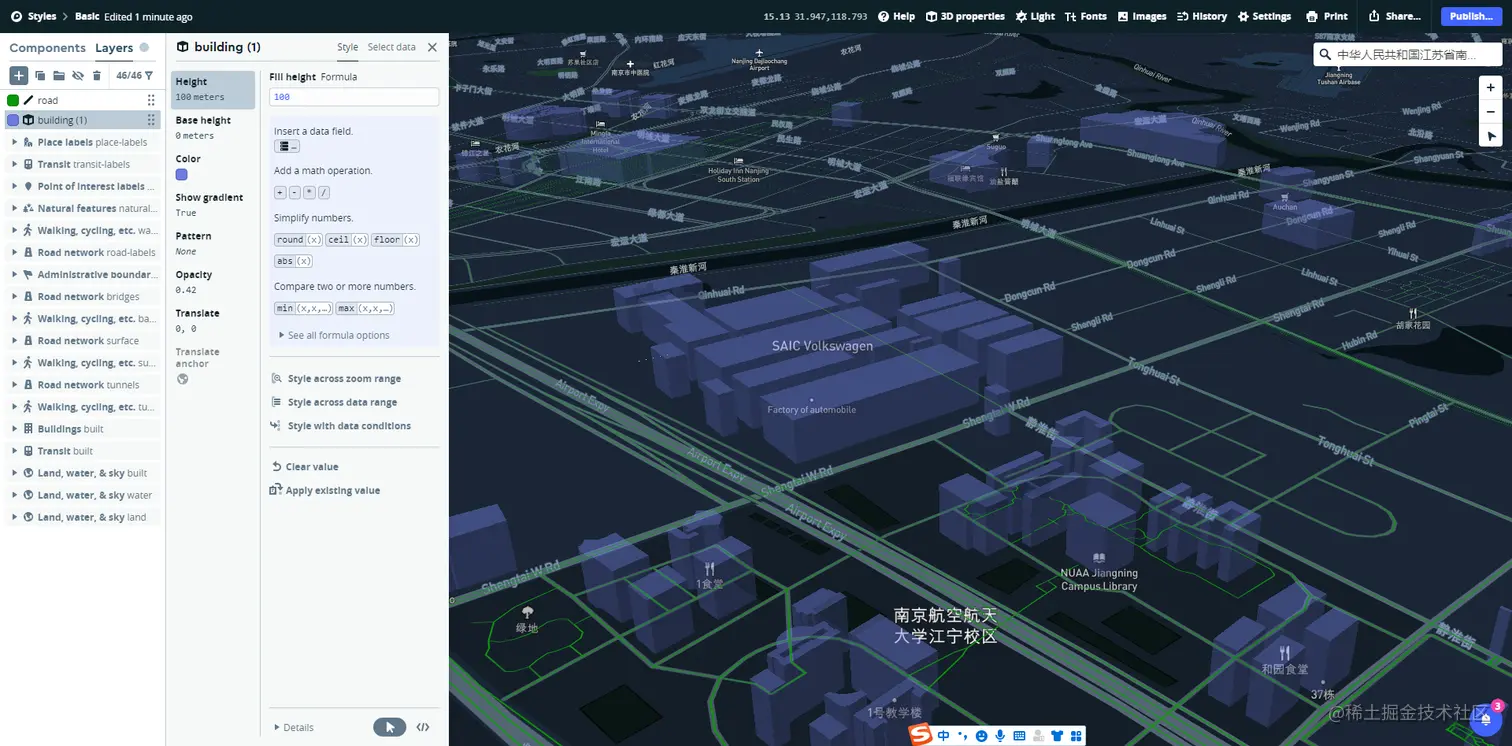The width and height of the screenshot is (1512, 746).
Task: Insert the minus math operator
Action: point(294,192)
